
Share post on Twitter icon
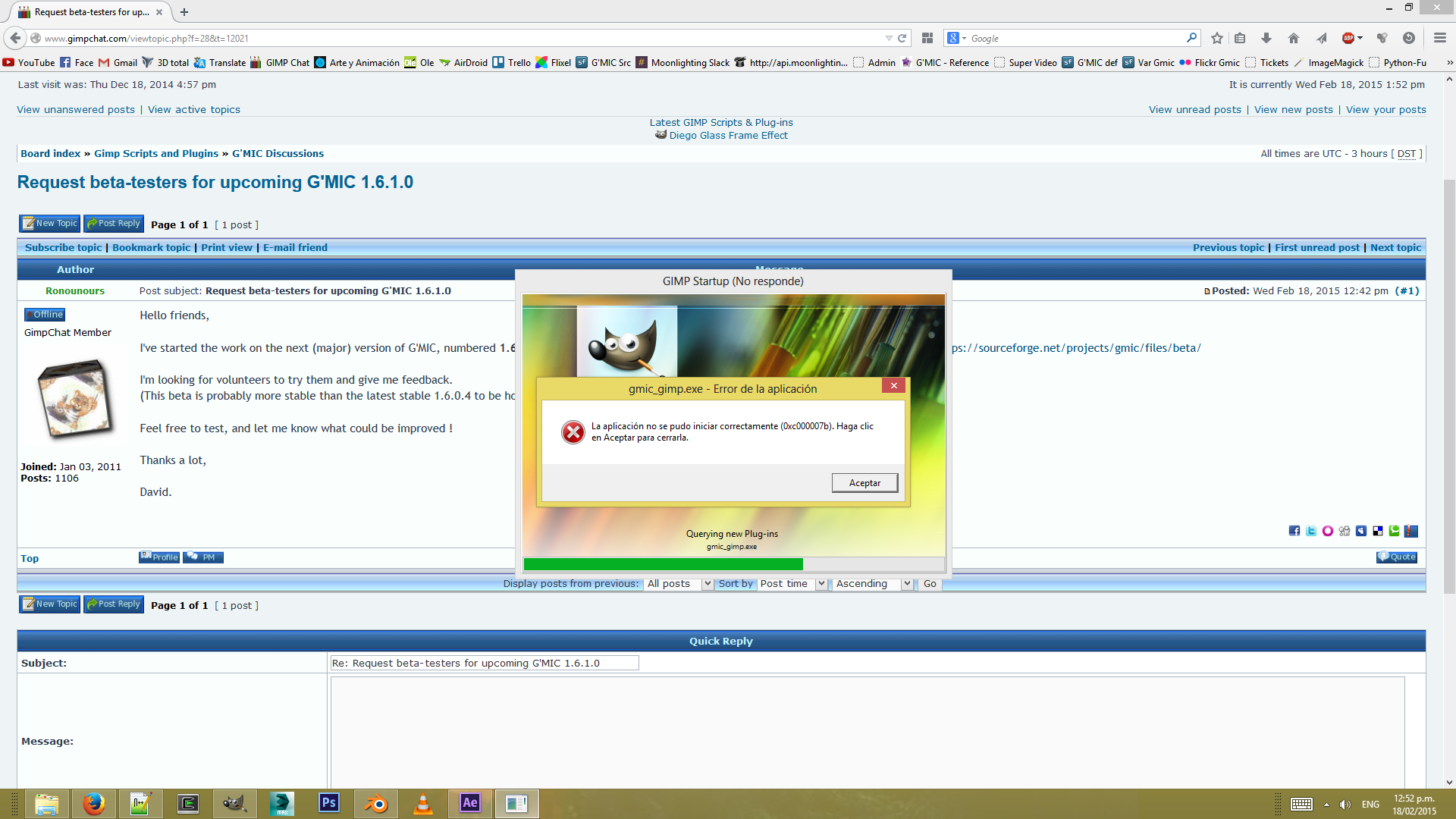click(1311, 531)
